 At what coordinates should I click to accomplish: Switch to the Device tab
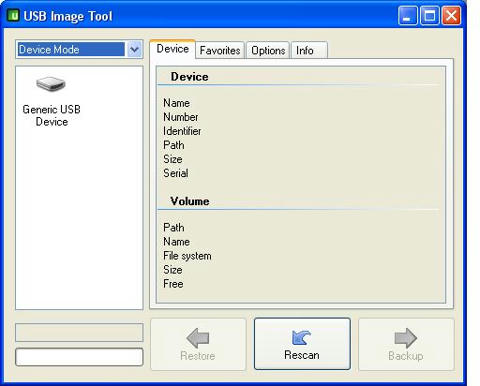[172, 49]
